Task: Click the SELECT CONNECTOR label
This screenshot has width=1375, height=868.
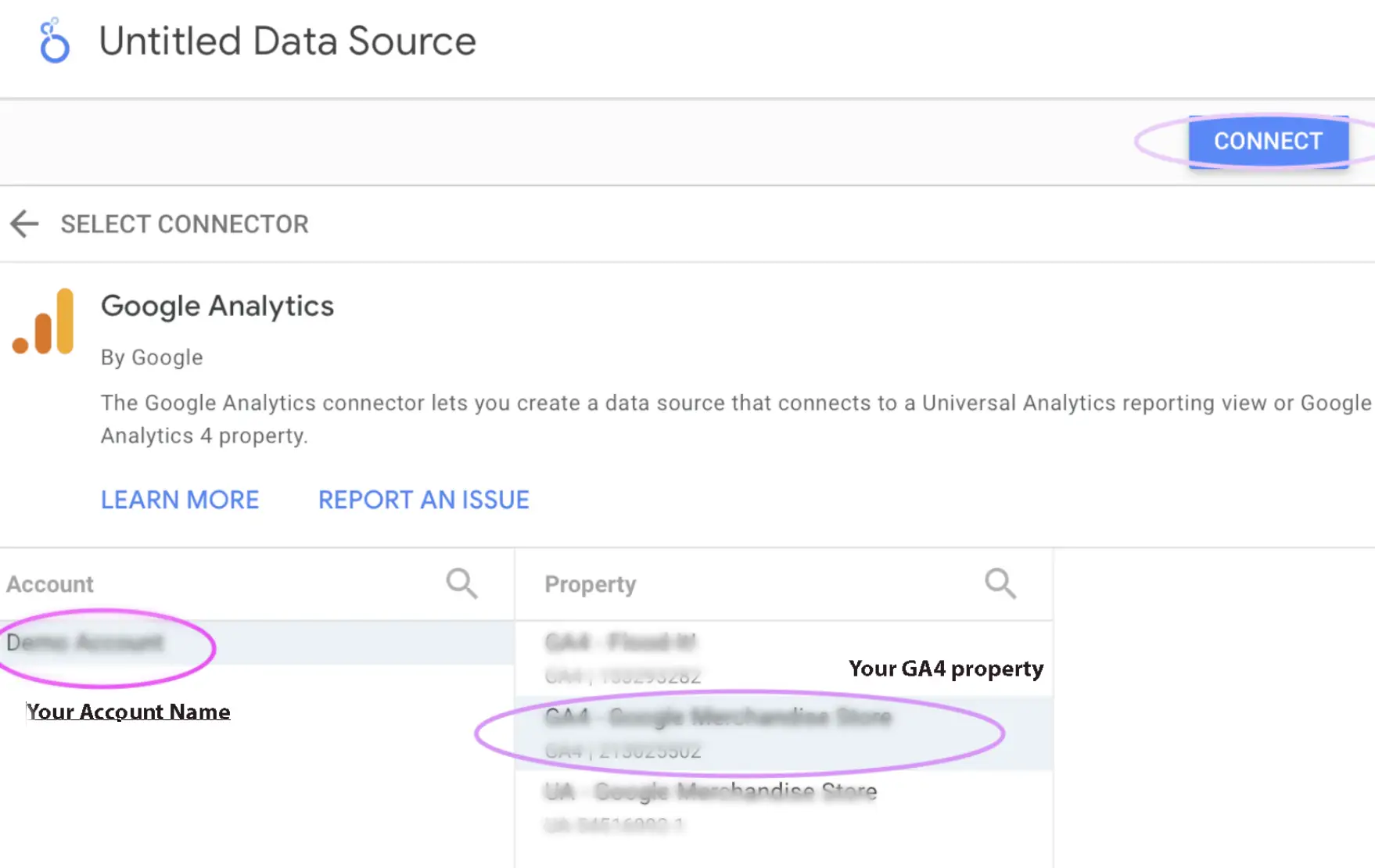Action: pos(185,224)
